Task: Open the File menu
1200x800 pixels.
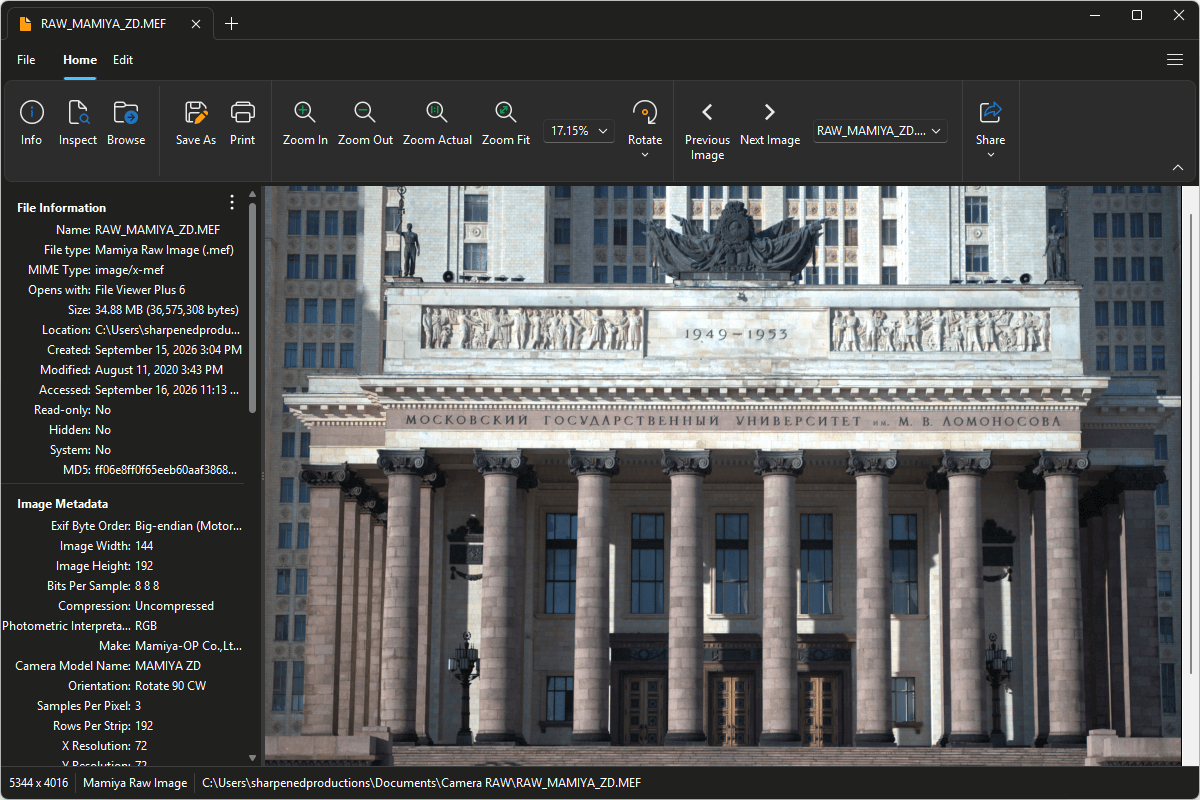Action: 26,60
